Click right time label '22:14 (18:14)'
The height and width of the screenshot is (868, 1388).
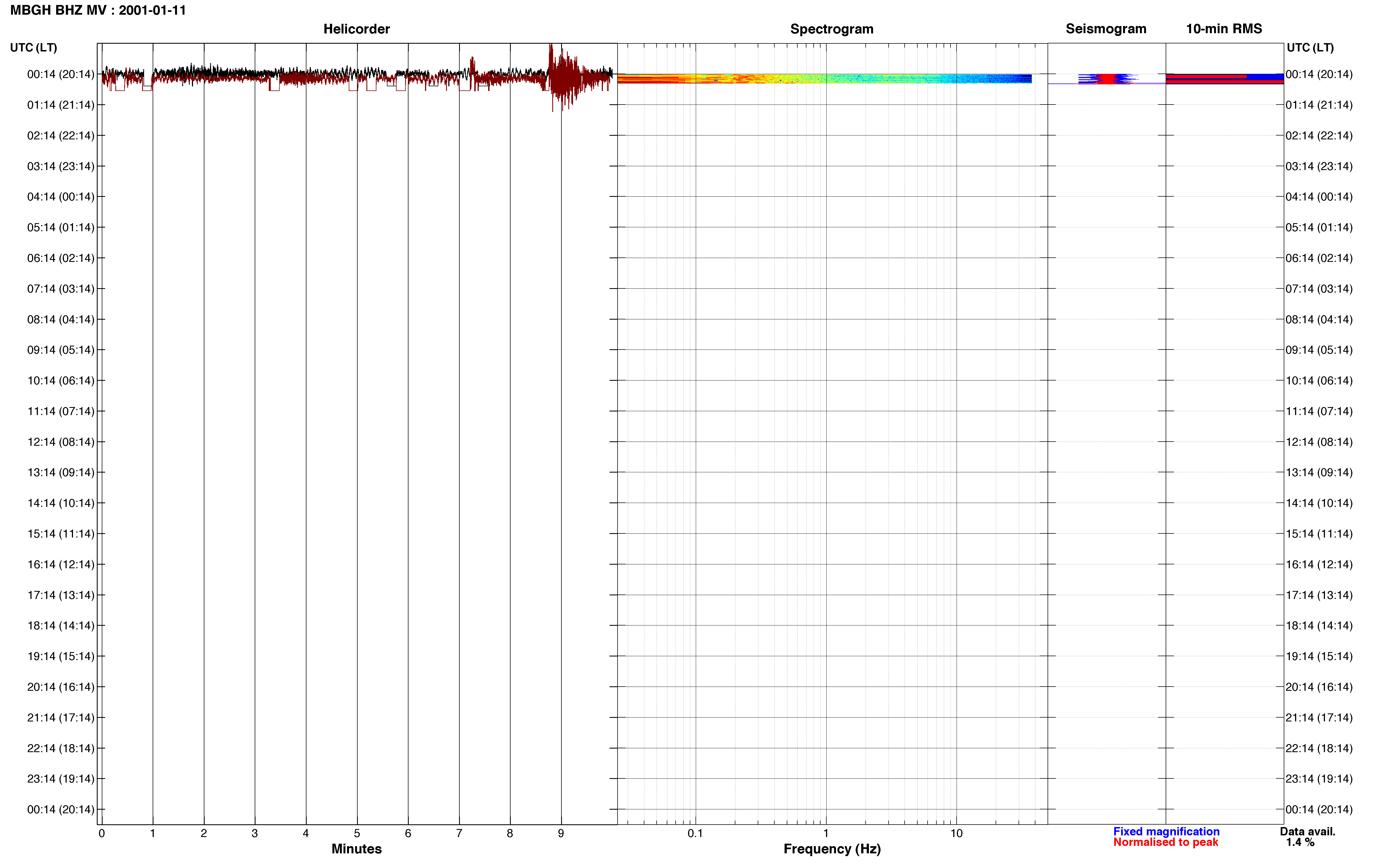[1319, 748]
